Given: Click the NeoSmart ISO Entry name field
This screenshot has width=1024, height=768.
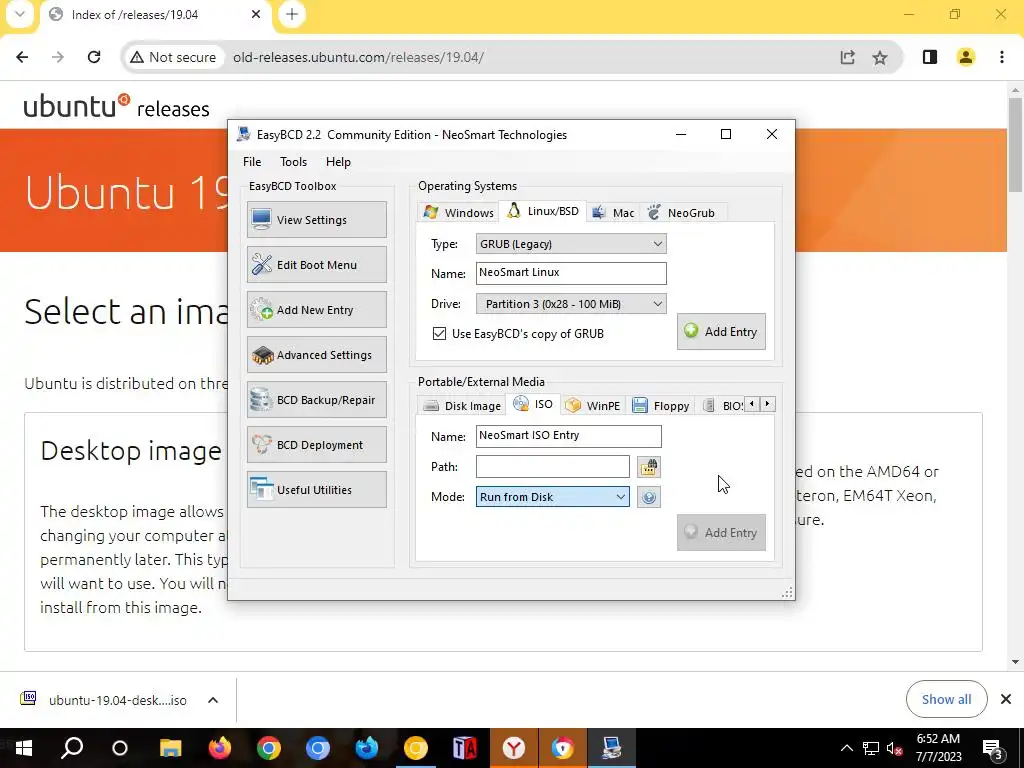Looking at the screenshot, I should [x=568, y=436].
